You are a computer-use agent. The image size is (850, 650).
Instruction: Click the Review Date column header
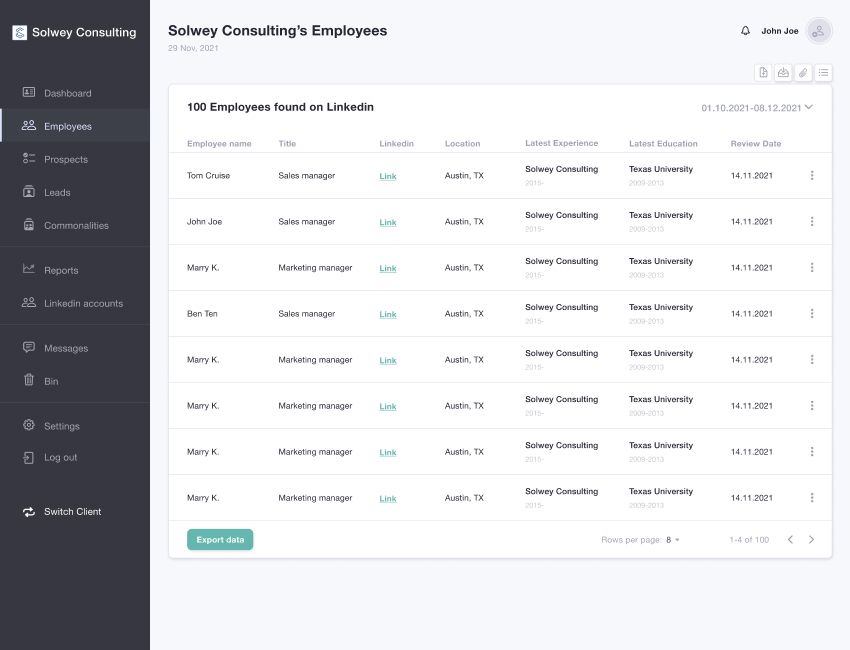point(756,144)
